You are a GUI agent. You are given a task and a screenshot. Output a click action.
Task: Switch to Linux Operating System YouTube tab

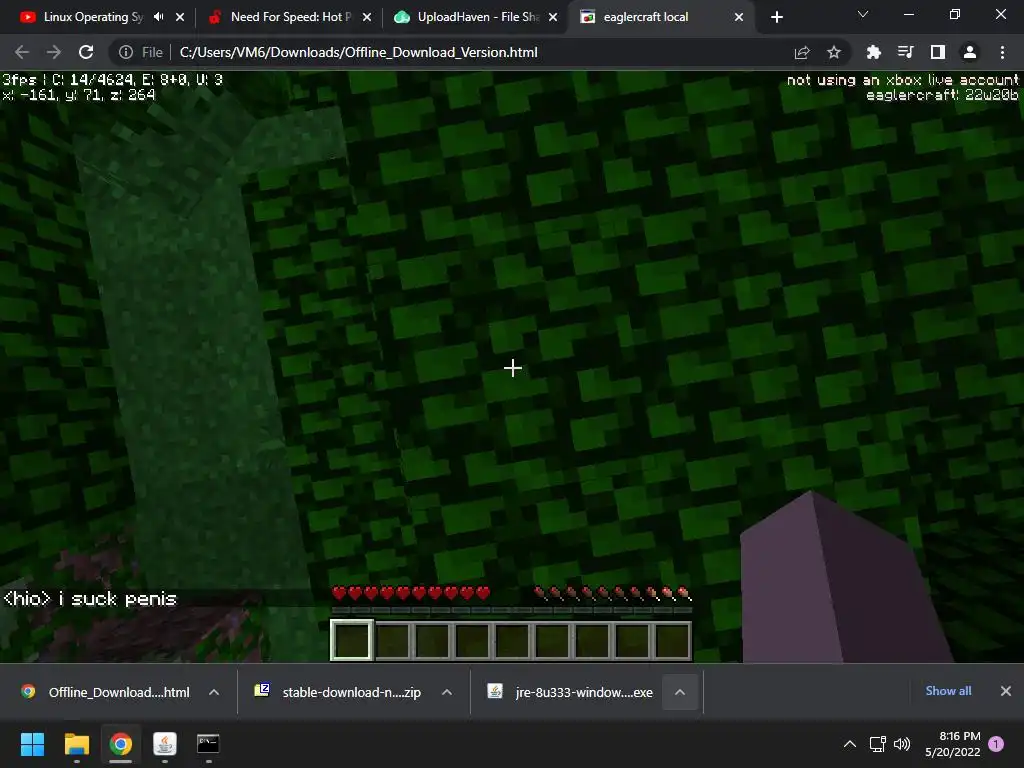click(81, 17)
